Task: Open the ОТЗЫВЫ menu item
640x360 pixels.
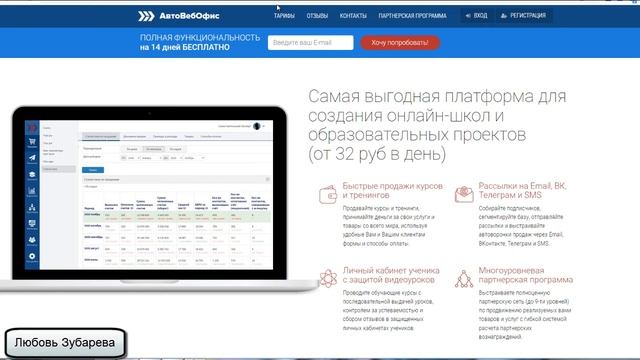Action: click(317, 16)
